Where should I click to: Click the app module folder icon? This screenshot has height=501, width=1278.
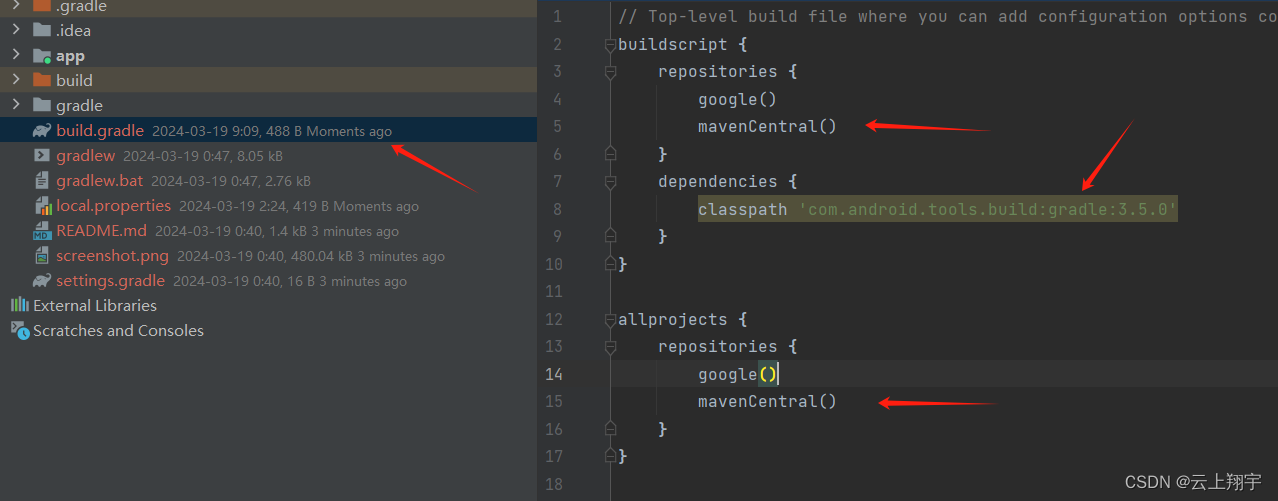(x=41, y=55)
